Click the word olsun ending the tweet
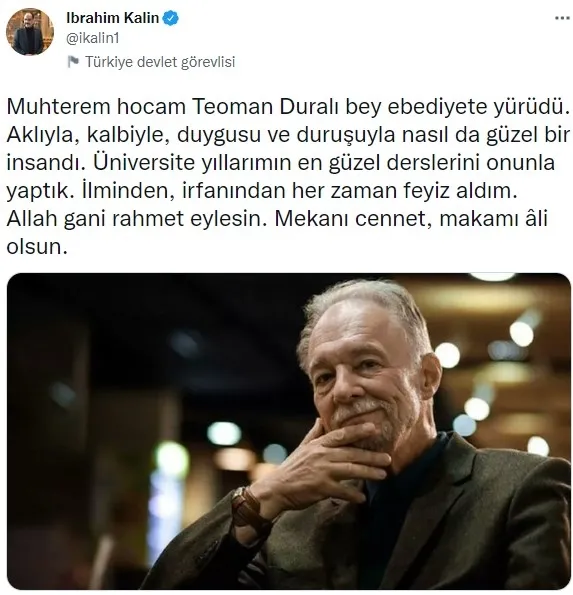 click(37, 247)
